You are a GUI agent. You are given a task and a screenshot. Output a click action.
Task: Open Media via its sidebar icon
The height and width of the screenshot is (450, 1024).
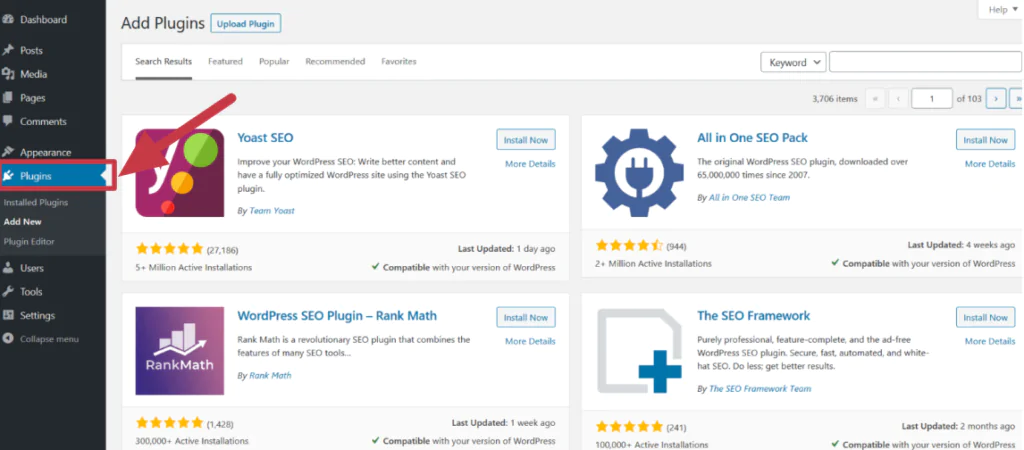(8, 73)
